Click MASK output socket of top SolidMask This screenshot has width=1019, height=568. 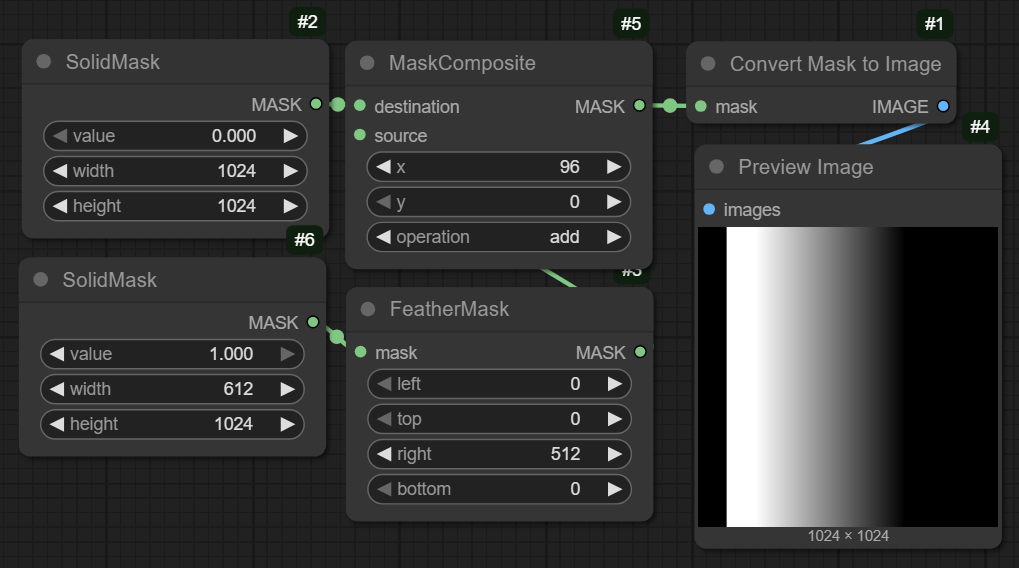pos(316,104)
